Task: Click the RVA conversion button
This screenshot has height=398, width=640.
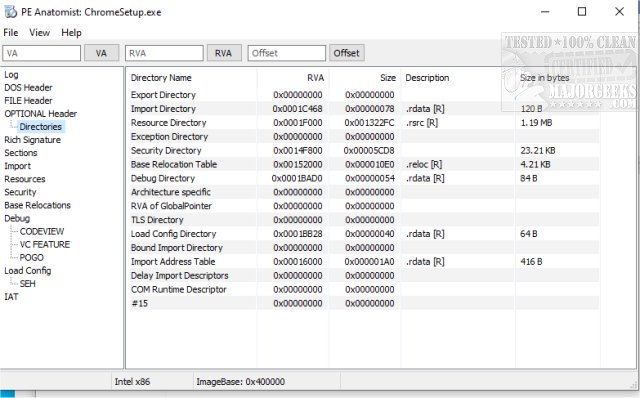Action: (224, 53)
